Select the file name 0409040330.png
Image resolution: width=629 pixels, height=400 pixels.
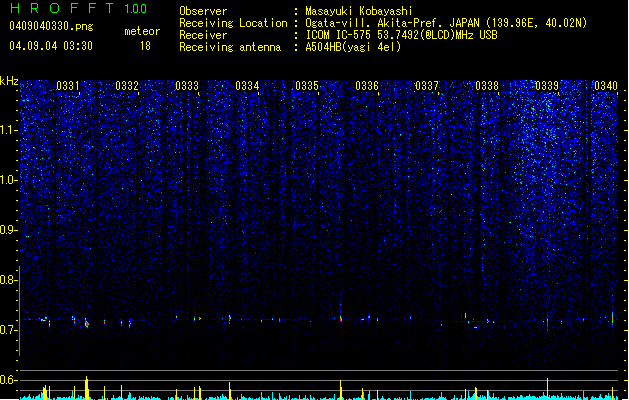coord(51,26)
